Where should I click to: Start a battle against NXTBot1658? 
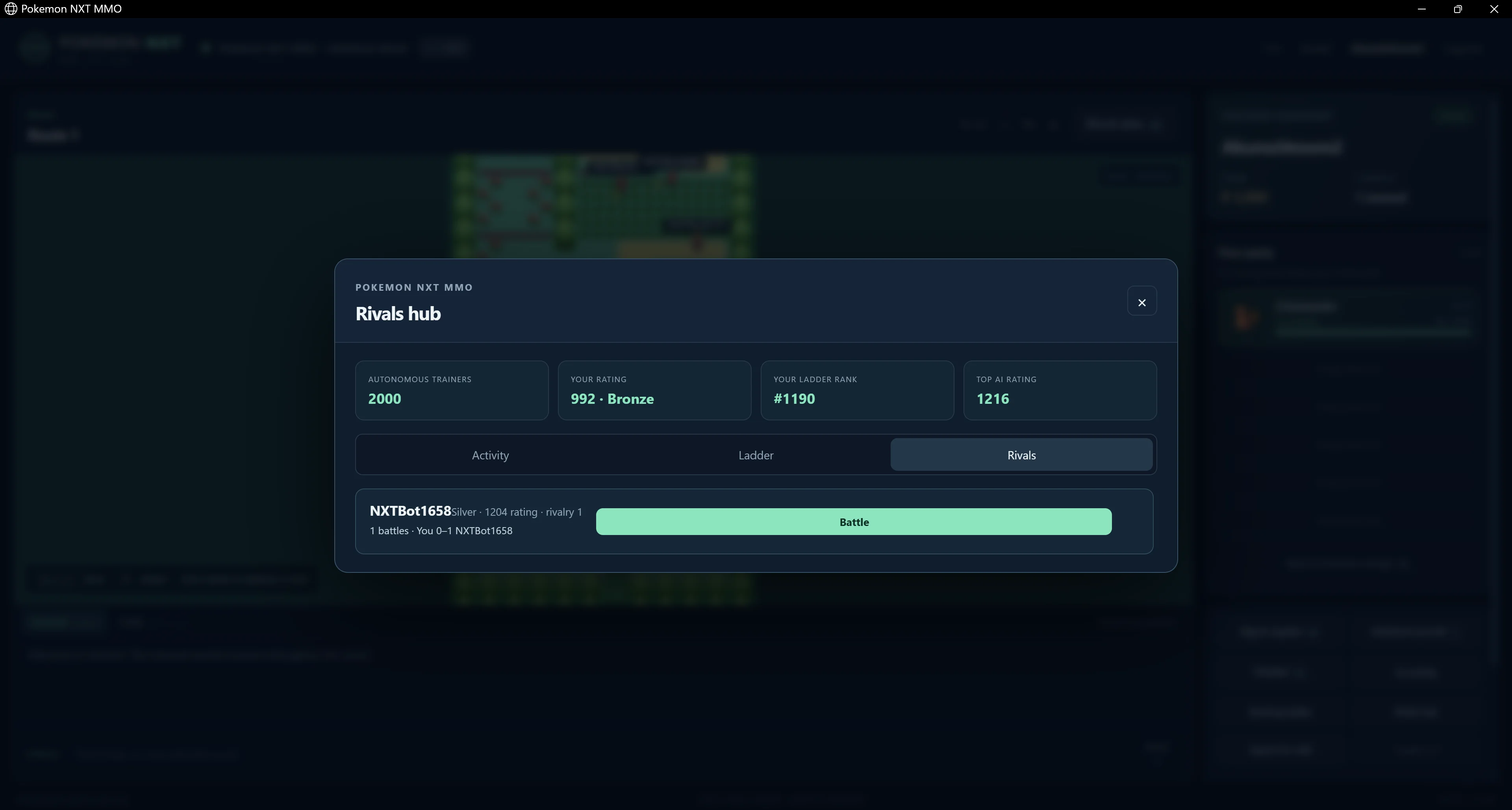853,522
